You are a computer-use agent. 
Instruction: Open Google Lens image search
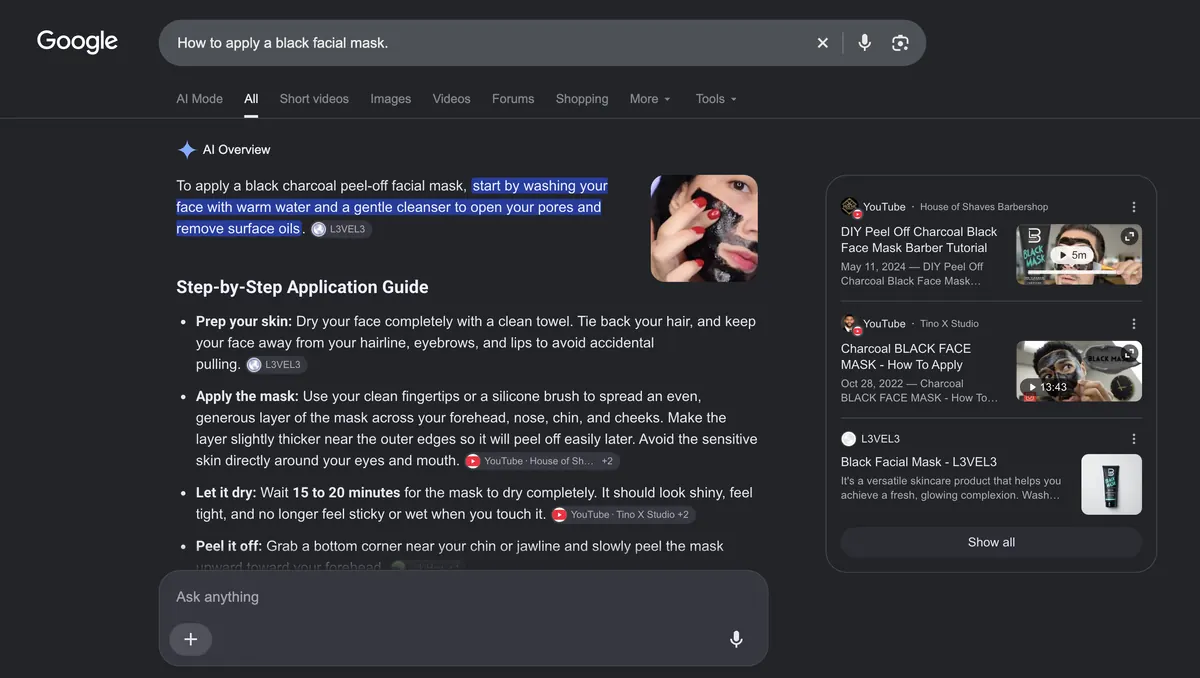click(x=900, y=43)
